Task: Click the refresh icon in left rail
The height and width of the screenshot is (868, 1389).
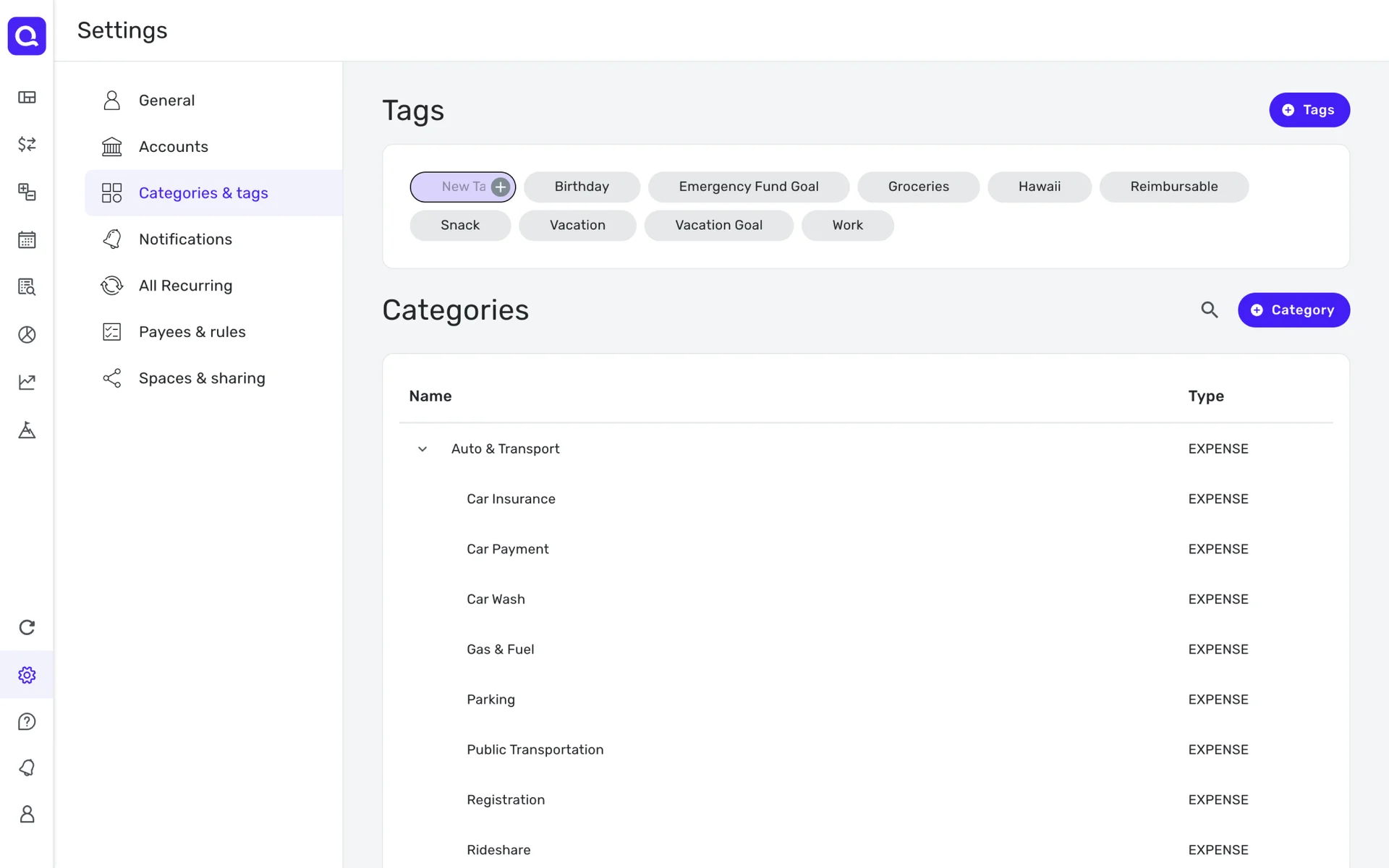Action: click(x=27, y=627)
